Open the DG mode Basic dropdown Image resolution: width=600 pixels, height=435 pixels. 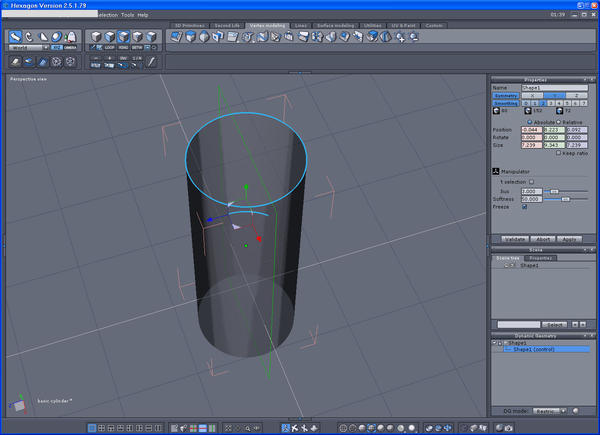coord(548,410)
